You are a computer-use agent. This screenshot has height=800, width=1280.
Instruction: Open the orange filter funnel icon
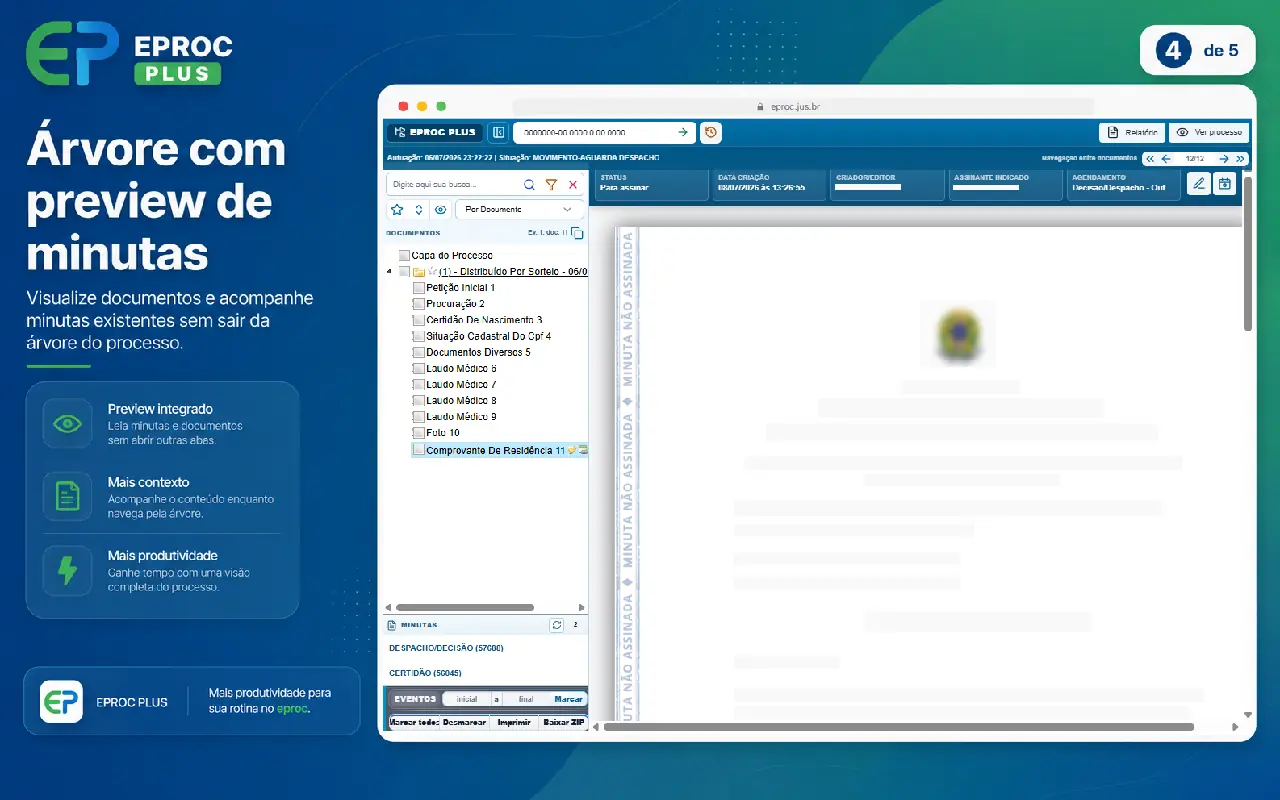coord(551,185)
